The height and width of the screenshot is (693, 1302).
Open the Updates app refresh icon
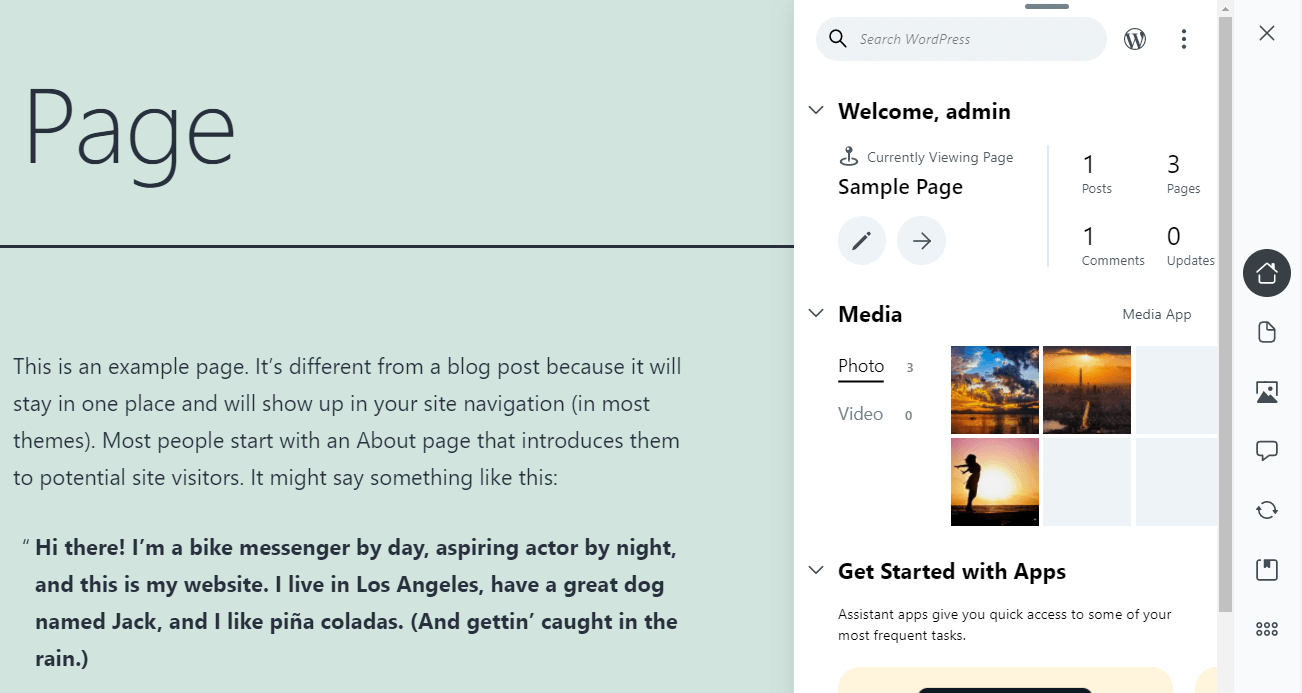point(1266,510)
